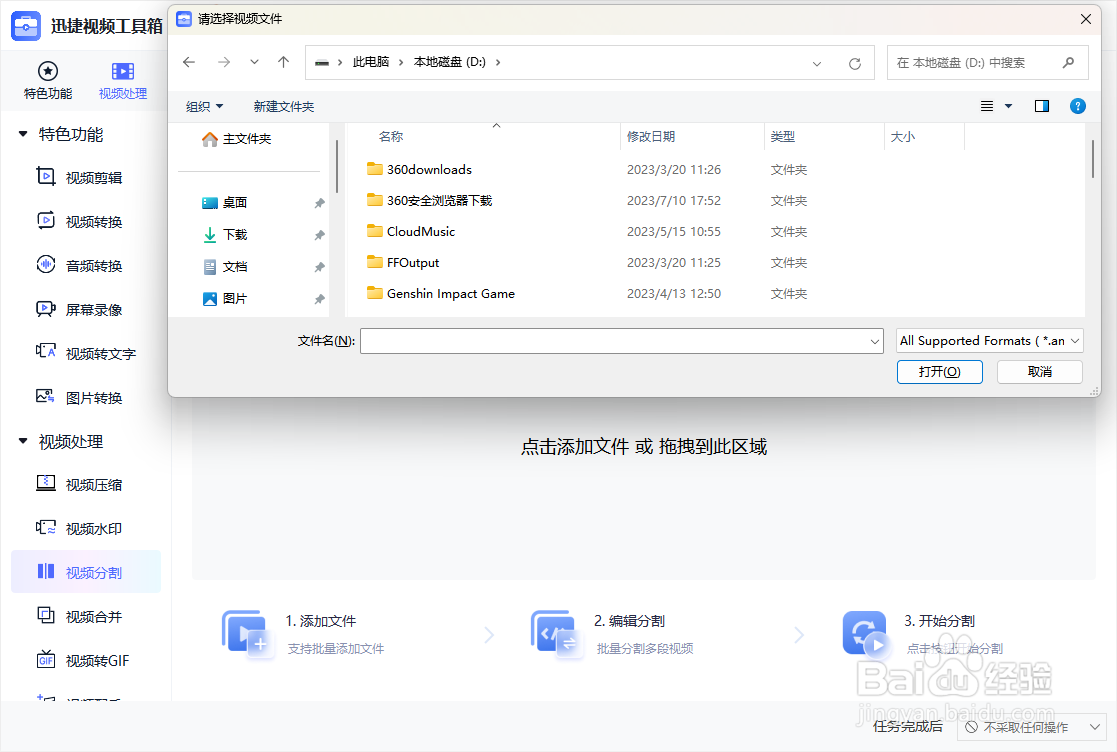The image size is (1117, 752).
Task: Go back in the file dialog
Action: pos(189,62)
